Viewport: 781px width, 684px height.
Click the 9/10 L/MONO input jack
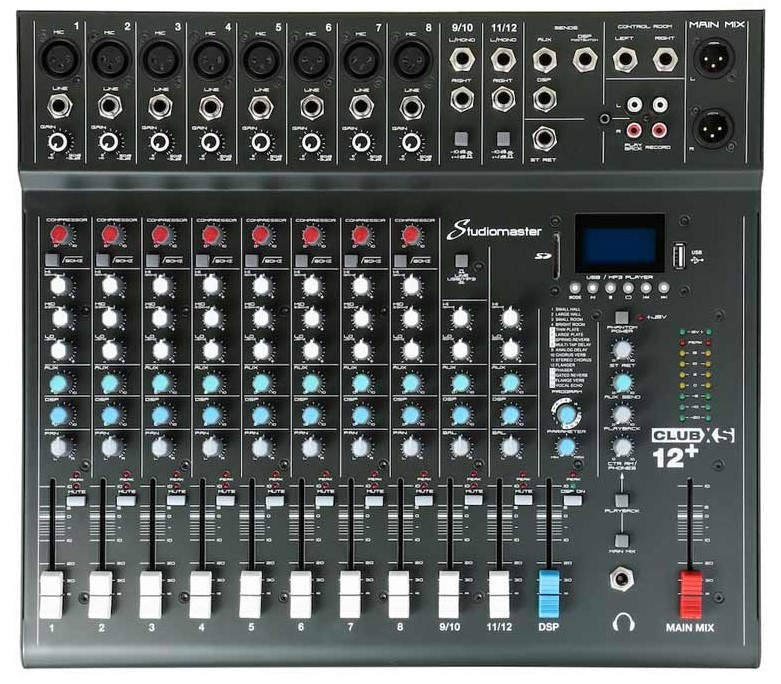tap(462, 59)
